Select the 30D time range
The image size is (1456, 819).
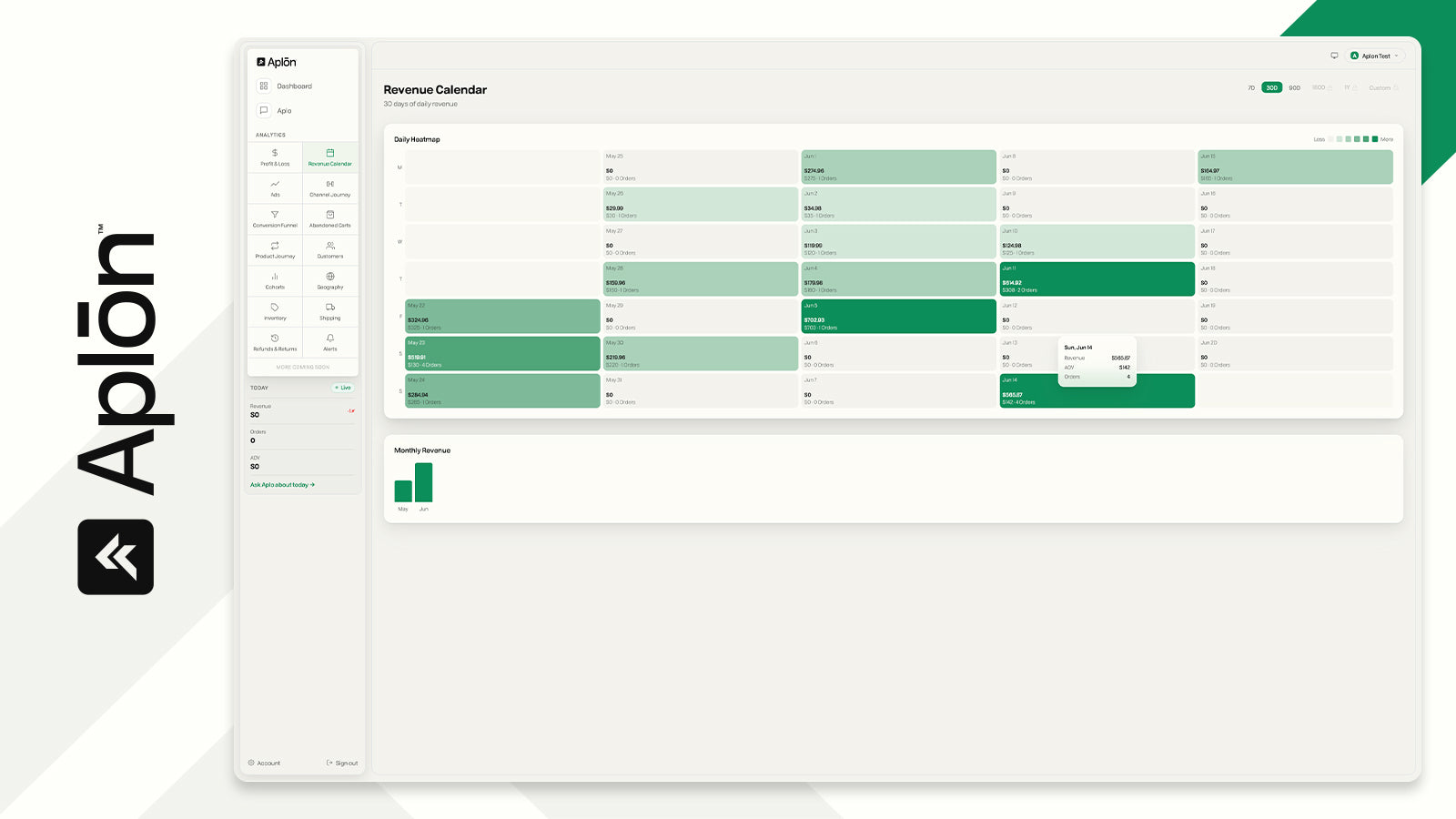pyautogui.click(x=1271, y=88)
